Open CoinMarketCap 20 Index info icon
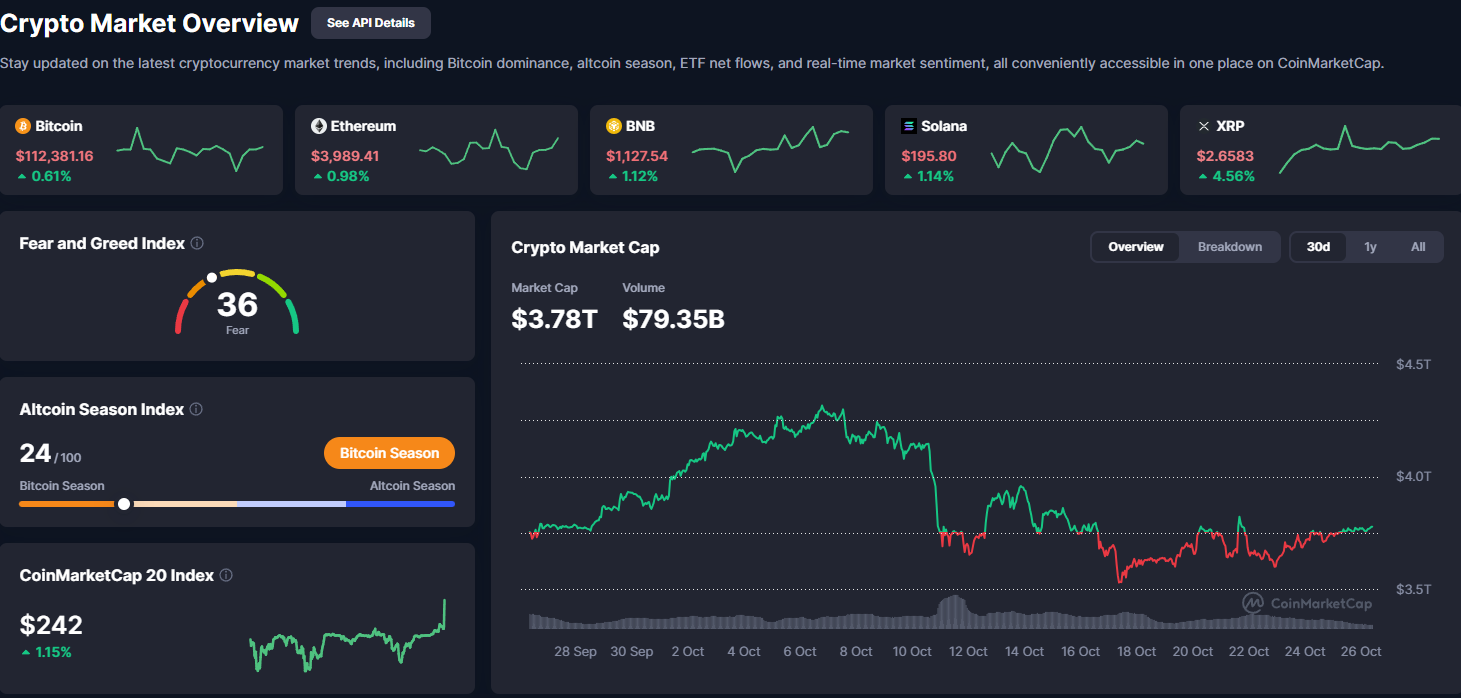Screen dimensions: 1461x698 pos(226,575)
